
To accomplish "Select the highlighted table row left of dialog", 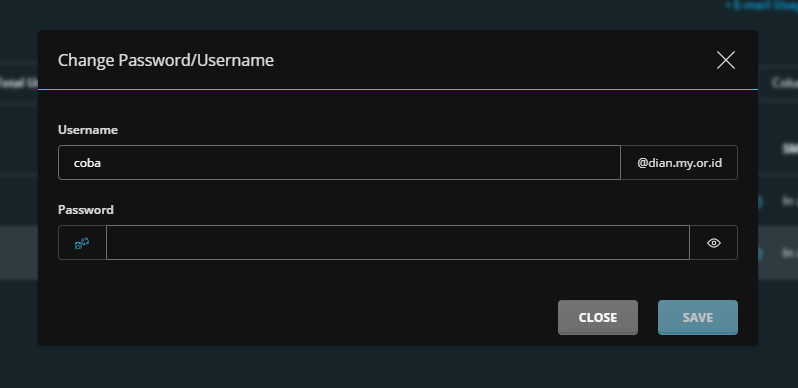I will point(19,253).
